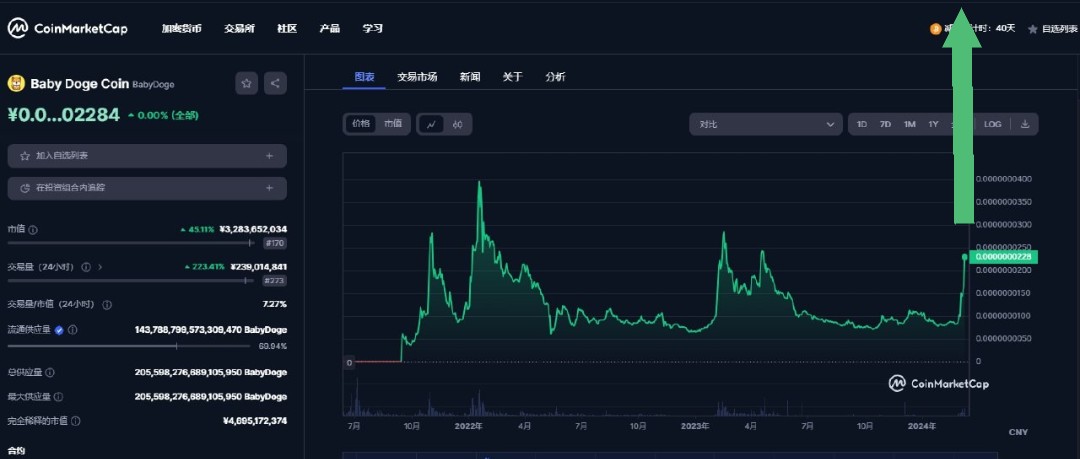Click the ¥239,014,841 volume value
Image resolution: width=1080 pixels, height=459 pixels.
pos(258,267)
